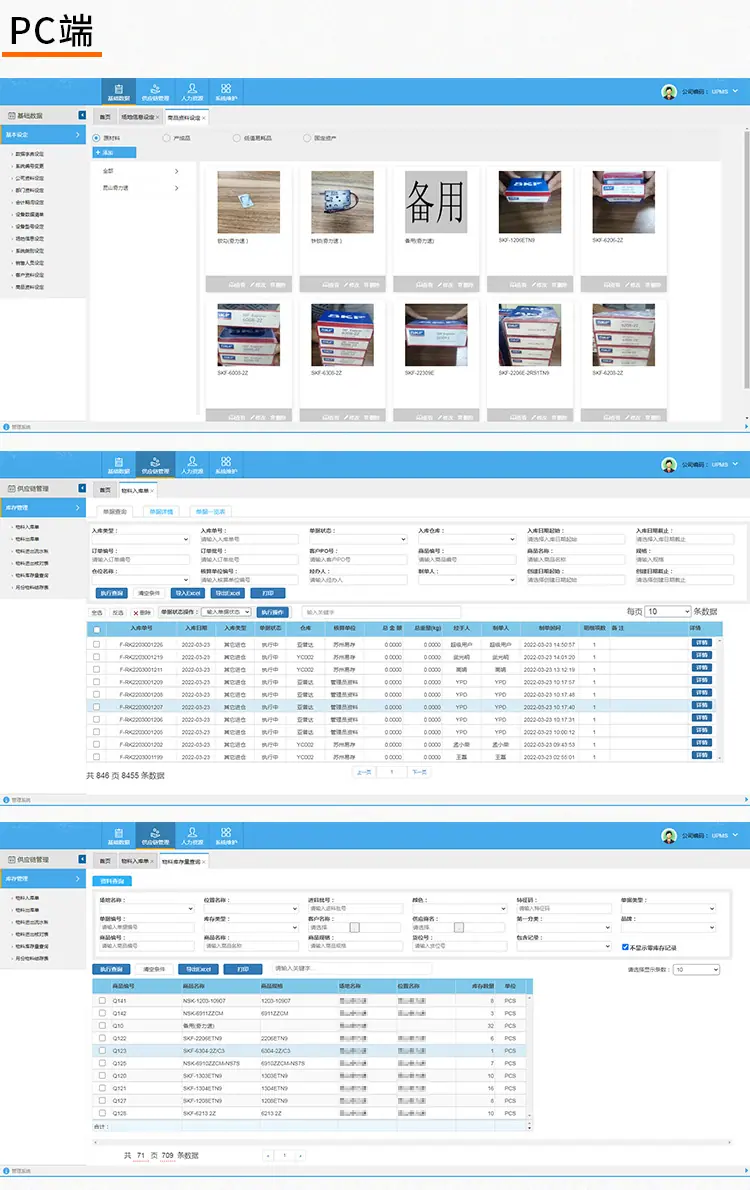This screenshot has width=750, height=1190.
Task: Click user avatar in product gallery window
Action: click(669, 92)
